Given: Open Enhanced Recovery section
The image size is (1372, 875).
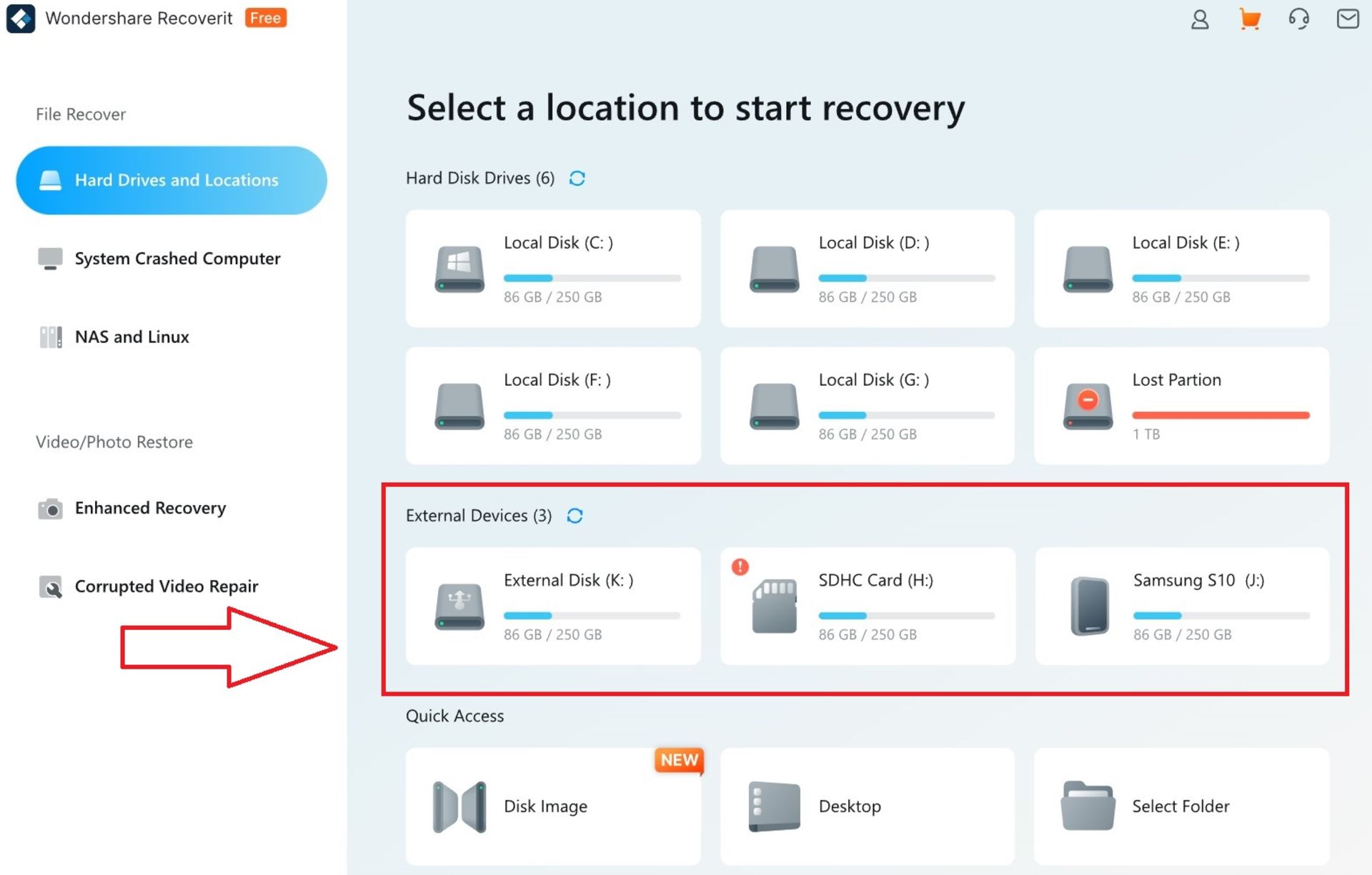Looking at the screenshot, I should click(150, 508).
